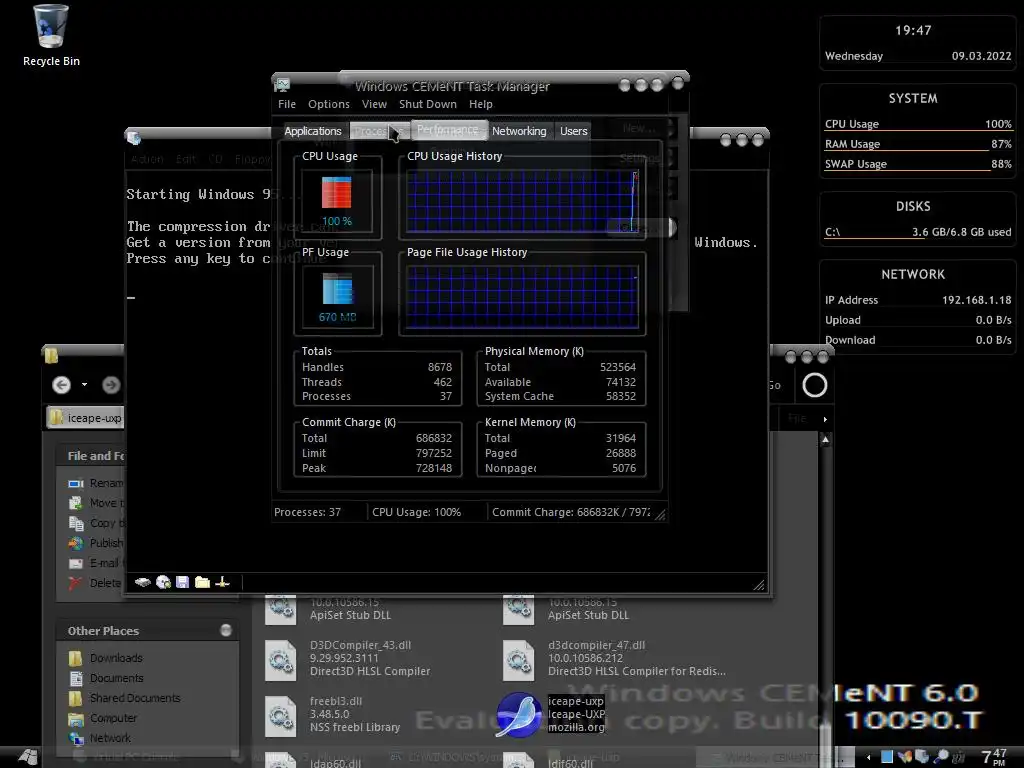This screenshot has width=1024, height=768.
Task: Click Rename in File and Folder Tasks
Action: coord(96,483)
